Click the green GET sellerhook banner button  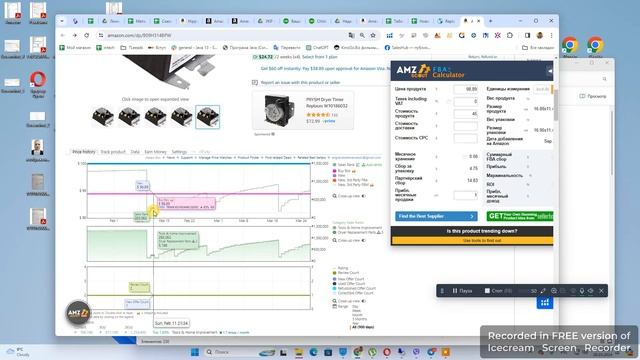520,216
